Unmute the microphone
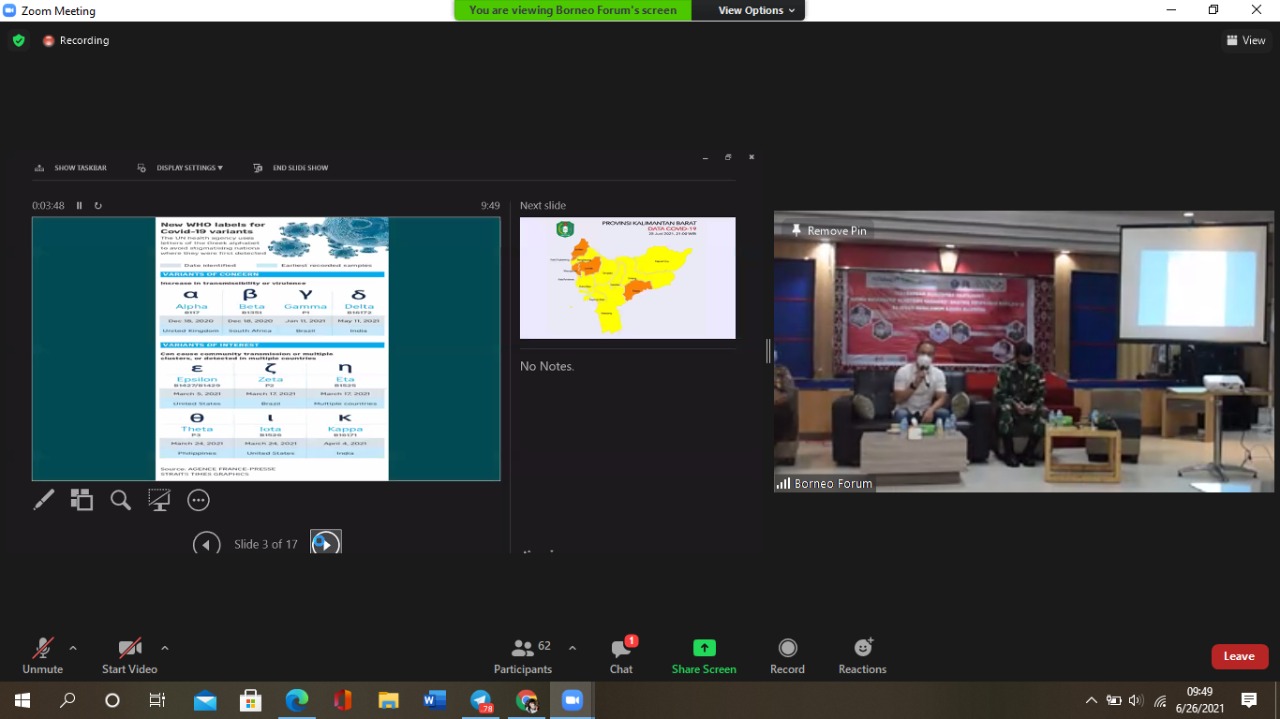Screen dimensions: 1280x719 click(42, 656)
